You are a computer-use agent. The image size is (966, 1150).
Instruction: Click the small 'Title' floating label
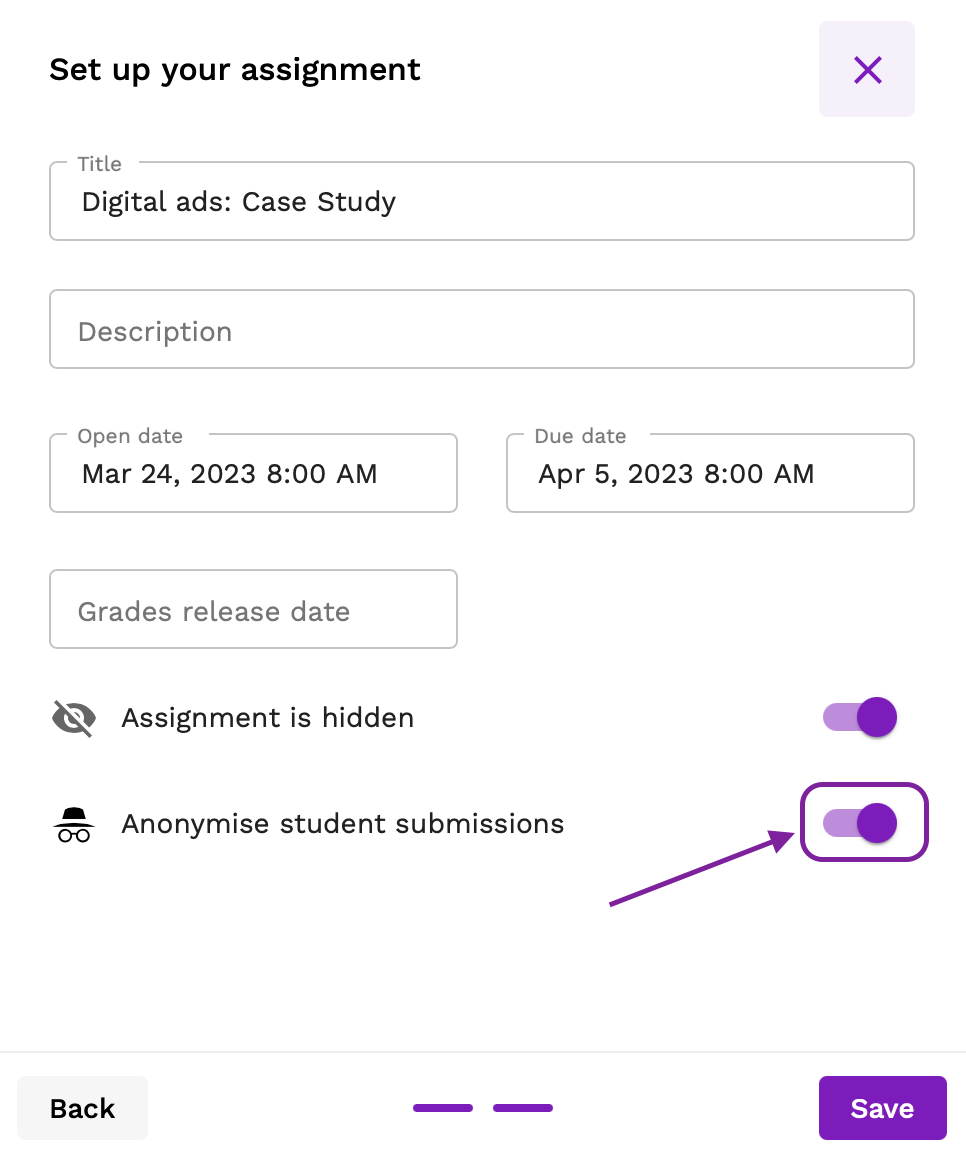coord(100,164)
